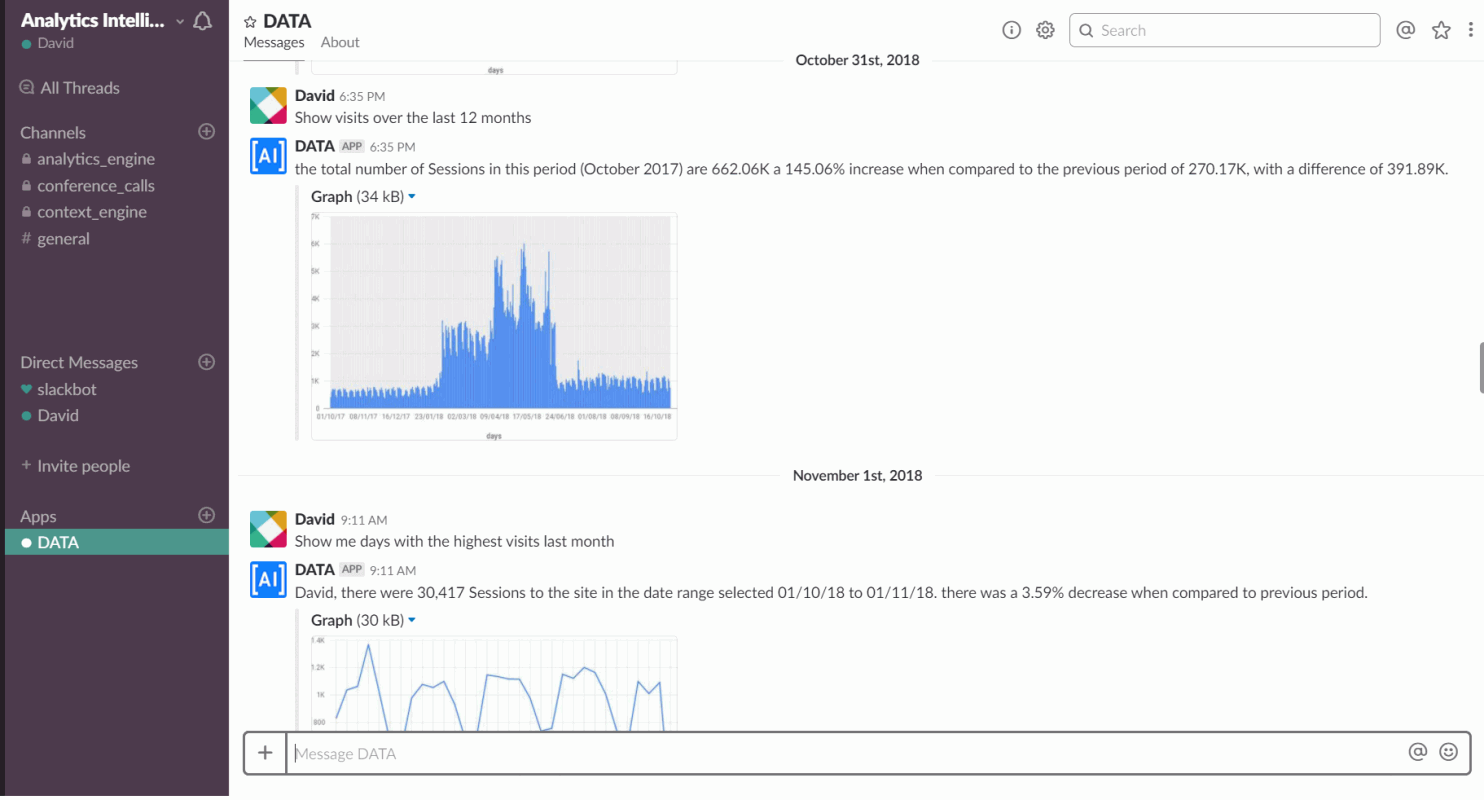Collapse the Graph (34 kB) attachment
The image size is (1484, 800).
pos(412,197)
